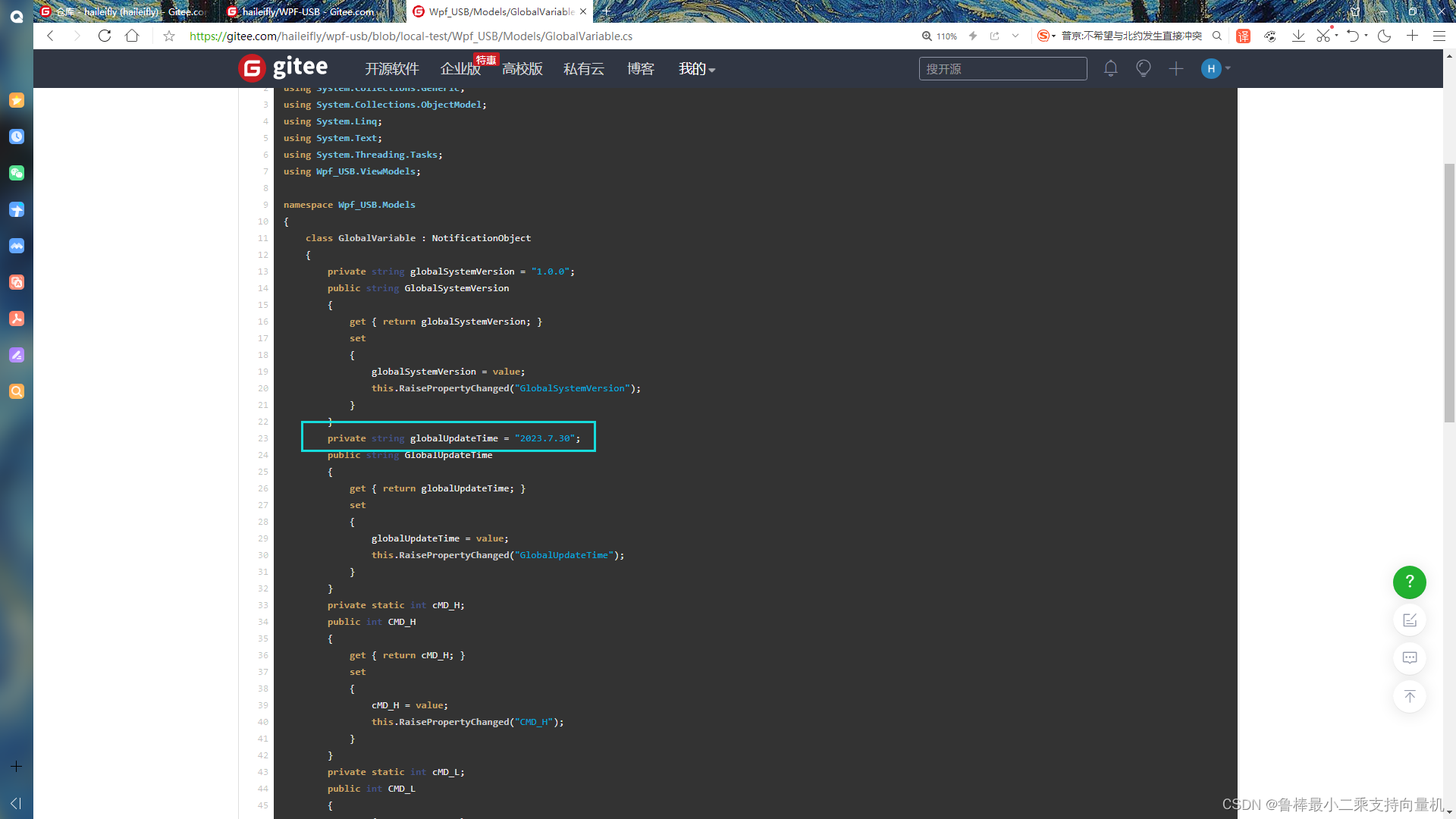
Task: Click the Gitee lightbulb icon
Action: tap(1144, 68)
